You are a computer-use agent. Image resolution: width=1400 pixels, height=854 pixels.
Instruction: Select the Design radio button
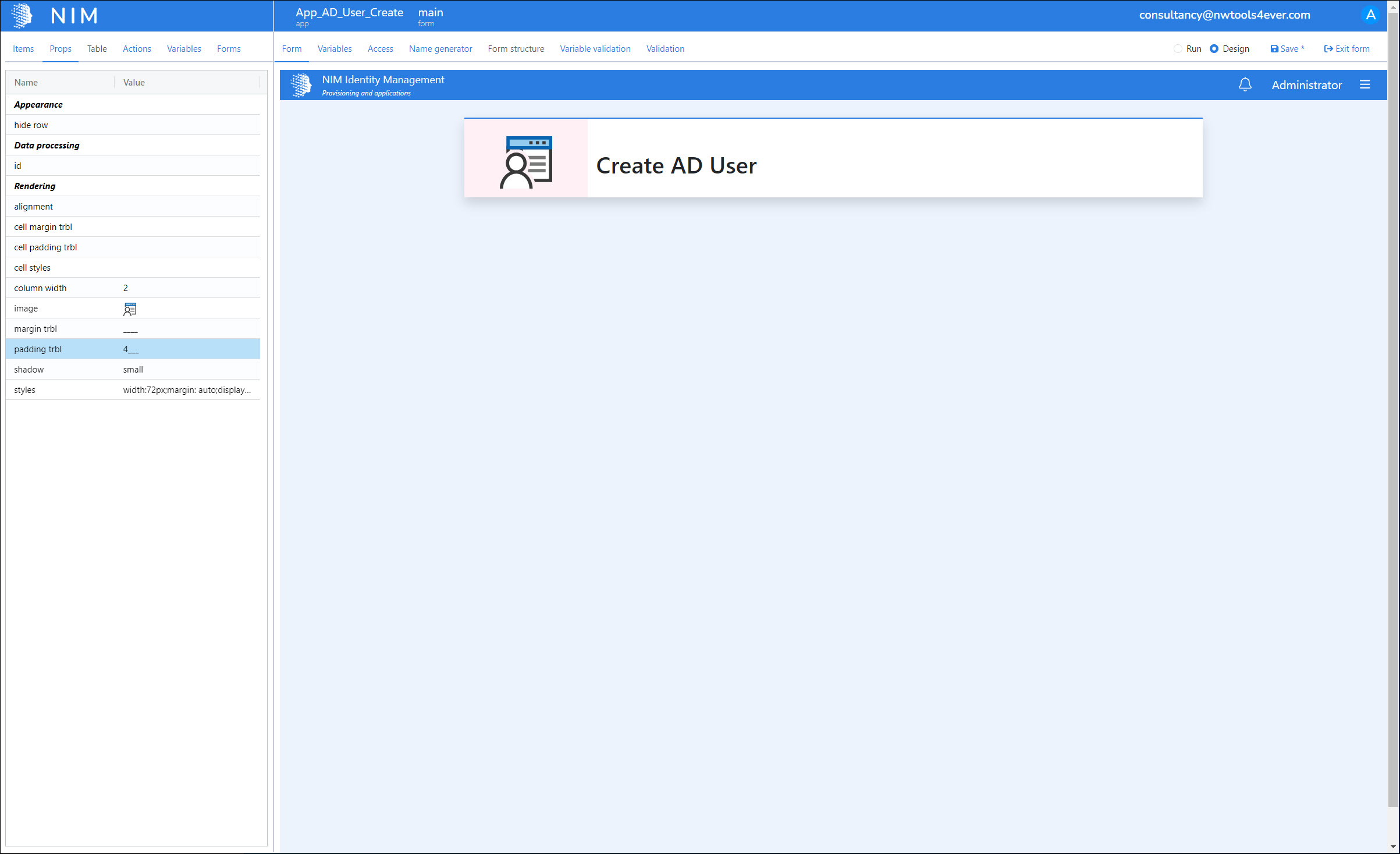pyautogui.click(x=1214, y=49)
